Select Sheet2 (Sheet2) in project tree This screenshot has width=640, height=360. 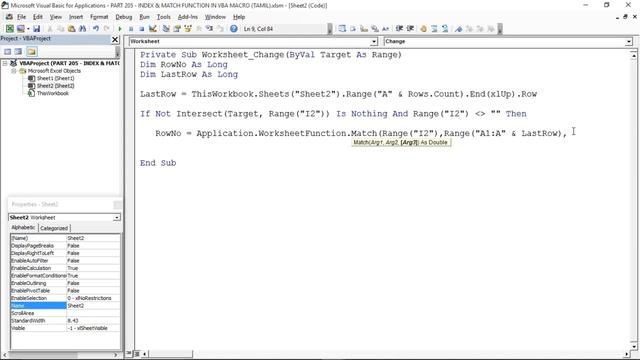(56, 86)
